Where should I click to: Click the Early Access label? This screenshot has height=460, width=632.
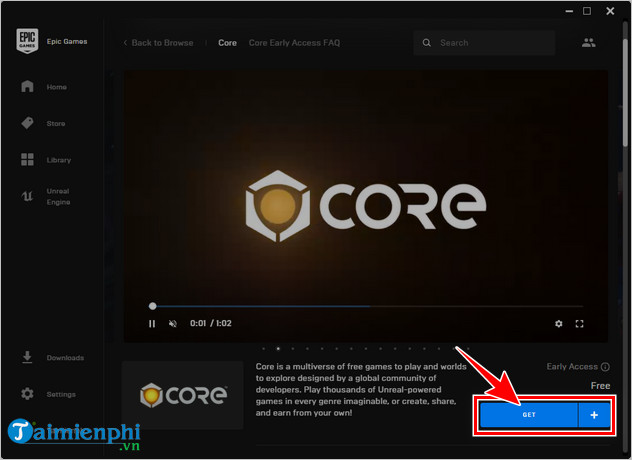coord(572,366)
